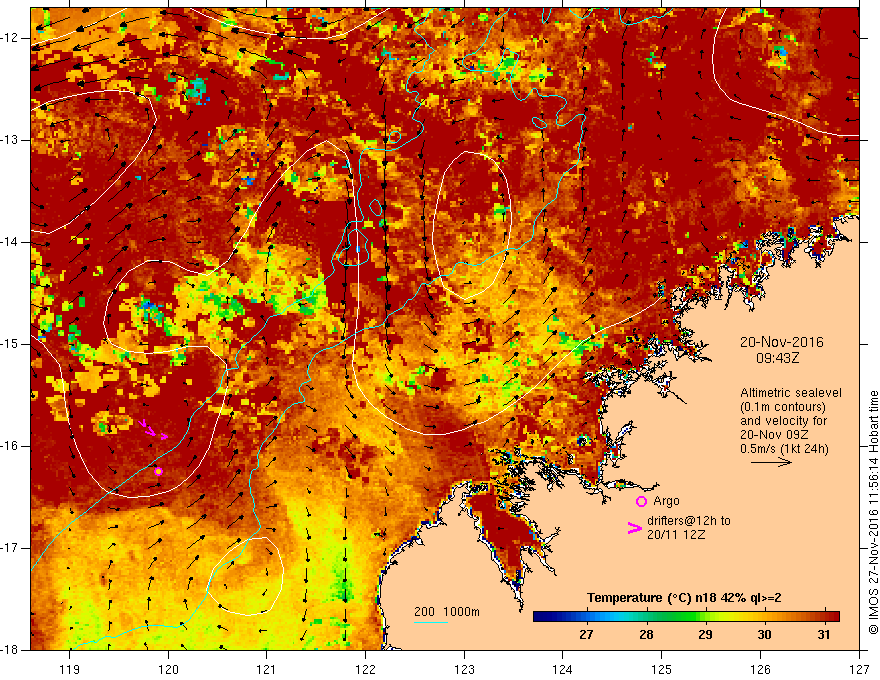880x680 pixels.
Task: Click the velocity scale arrow under 0.5m/s label
Action: click(x=771, y=462)
